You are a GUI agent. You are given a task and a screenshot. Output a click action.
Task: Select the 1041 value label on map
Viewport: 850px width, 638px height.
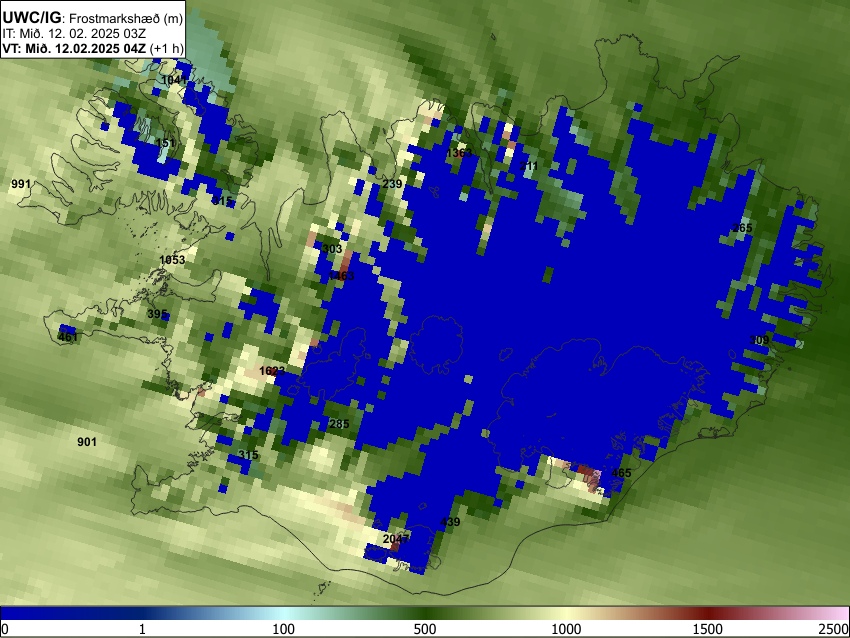174,80
